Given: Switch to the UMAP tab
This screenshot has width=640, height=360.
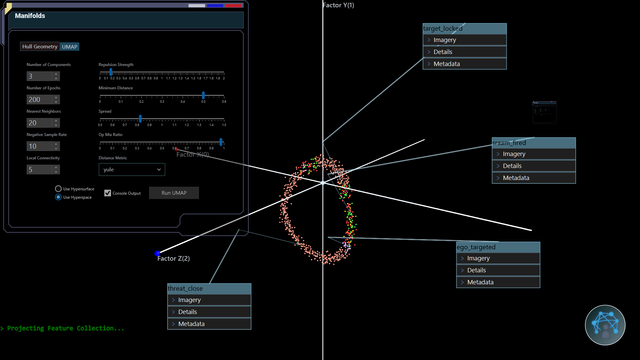Looking at the screenshot, I should 69,47.
